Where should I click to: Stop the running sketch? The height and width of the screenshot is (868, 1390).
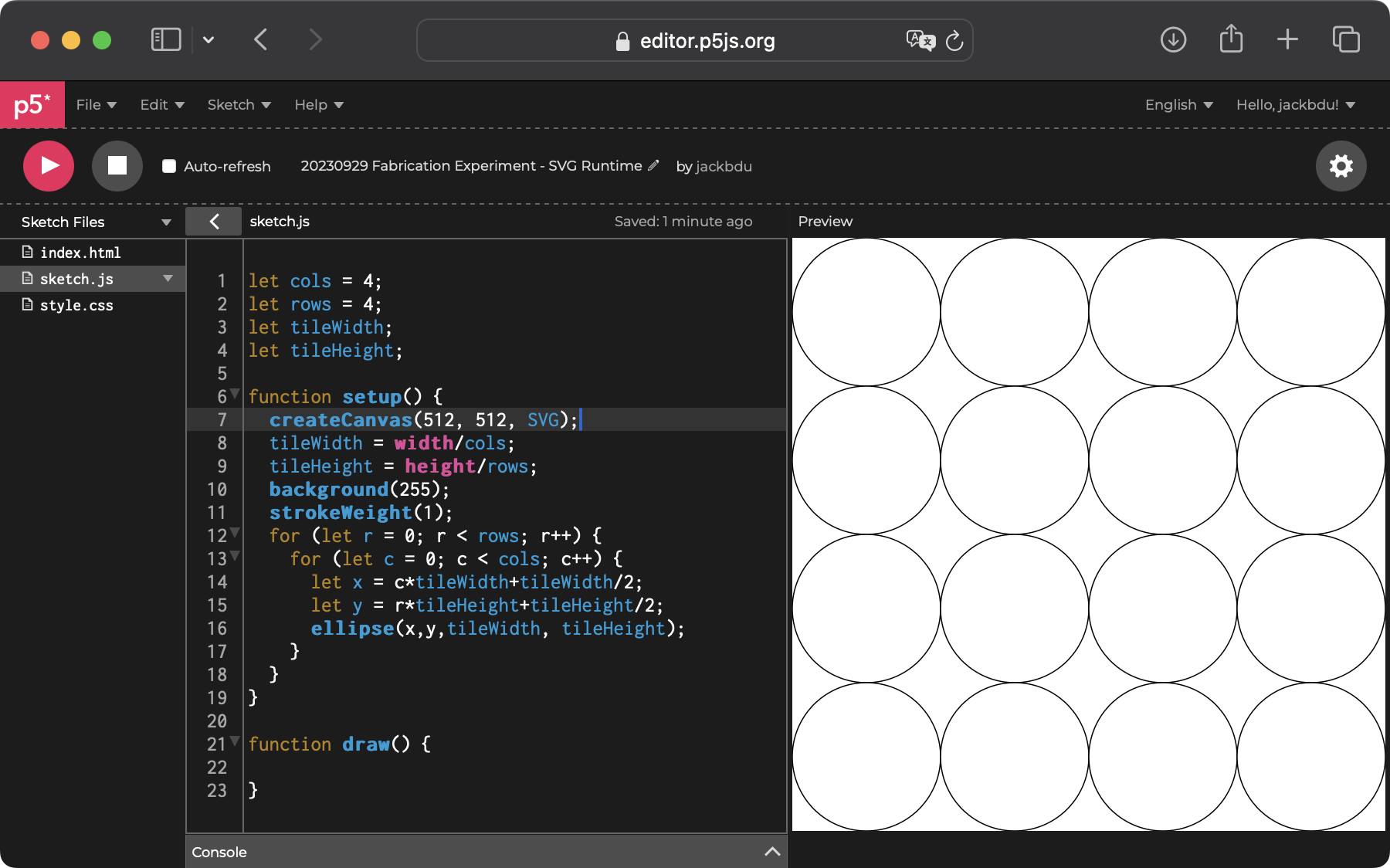[117, 166]
